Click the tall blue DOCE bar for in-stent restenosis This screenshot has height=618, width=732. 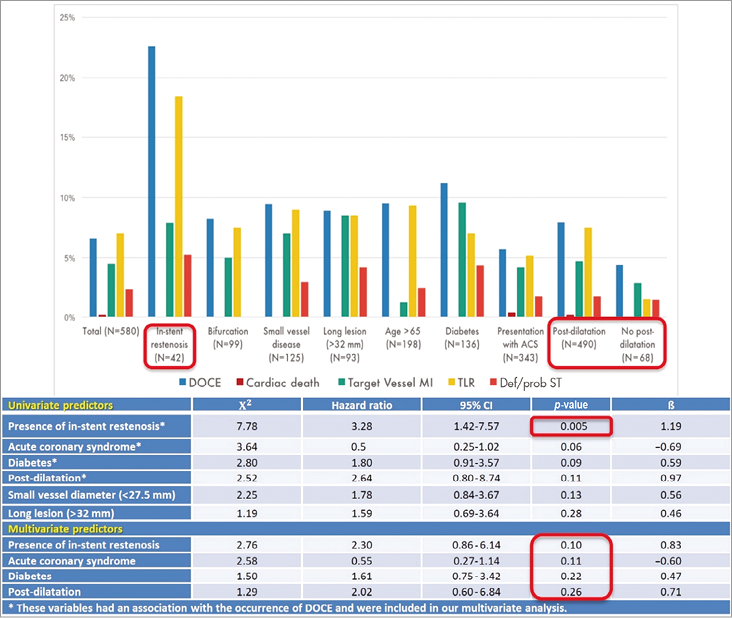[x=152, y=182]
